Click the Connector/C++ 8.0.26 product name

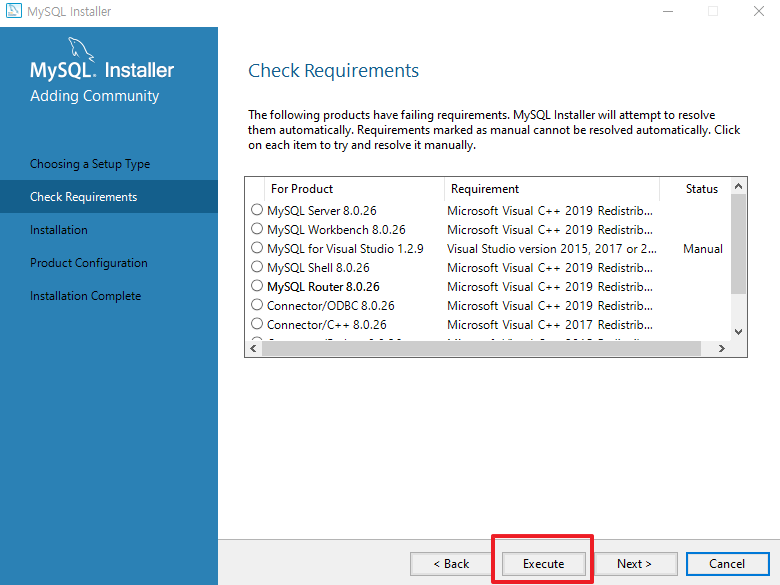click(x=326, y=325)
